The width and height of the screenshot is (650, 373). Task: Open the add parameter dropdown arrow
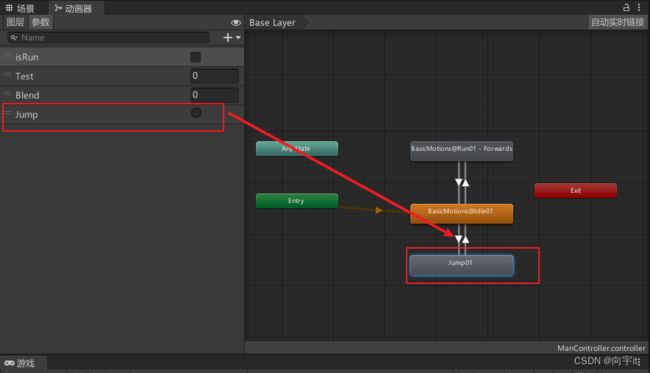coord(238,37)
